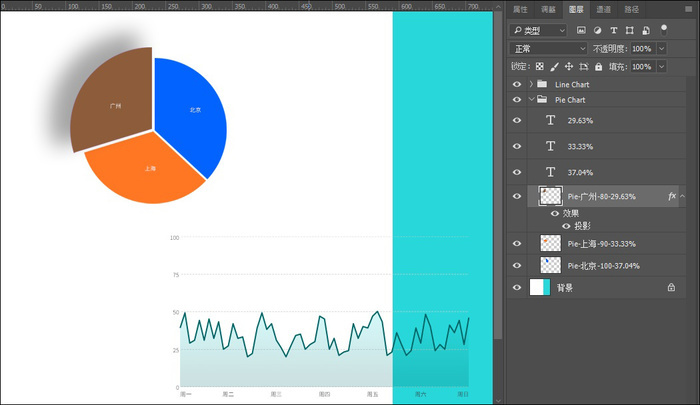The height and width of the screenshot is (405, 700).
Task: Filter layers by shape layer type
Action: click(629, 30)
